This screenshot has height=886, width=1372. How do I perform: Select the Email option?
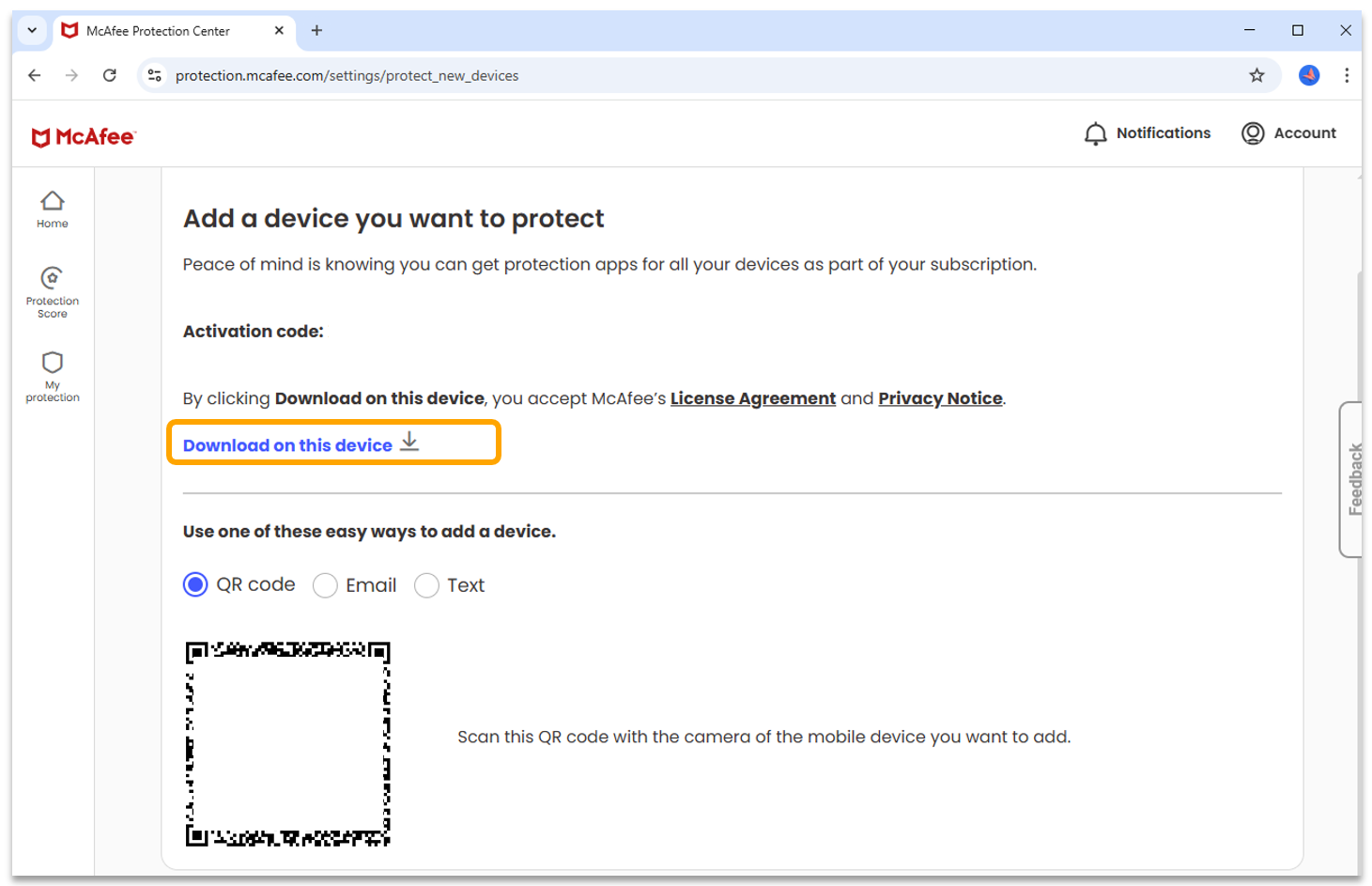(x=325, y=584)
